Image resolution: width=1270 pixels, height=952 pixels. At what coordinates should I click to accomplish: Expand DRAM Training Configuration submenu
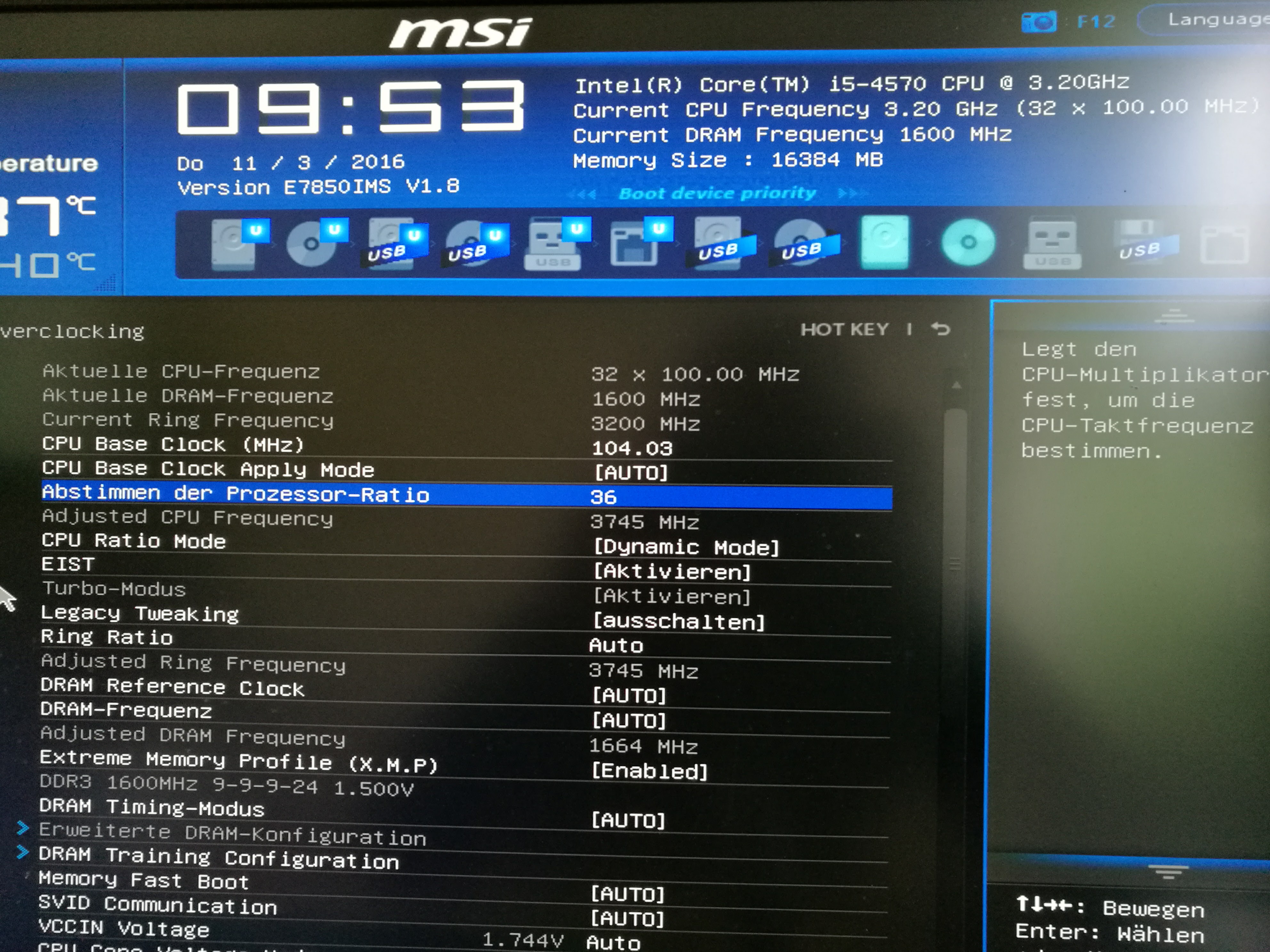coord(218,858)
